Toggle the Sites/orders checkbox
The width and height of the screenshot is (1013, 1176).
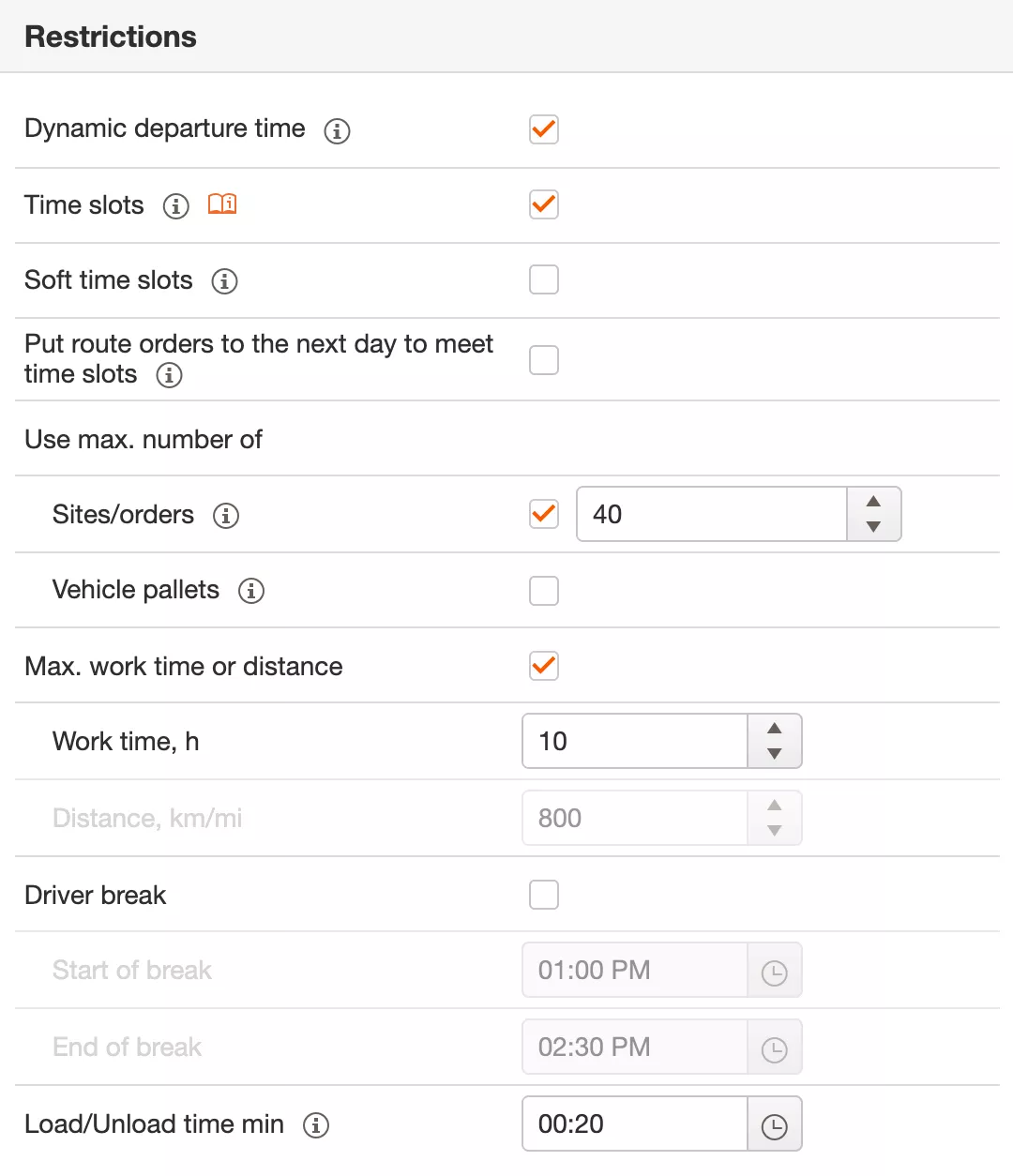pos(544,514)
